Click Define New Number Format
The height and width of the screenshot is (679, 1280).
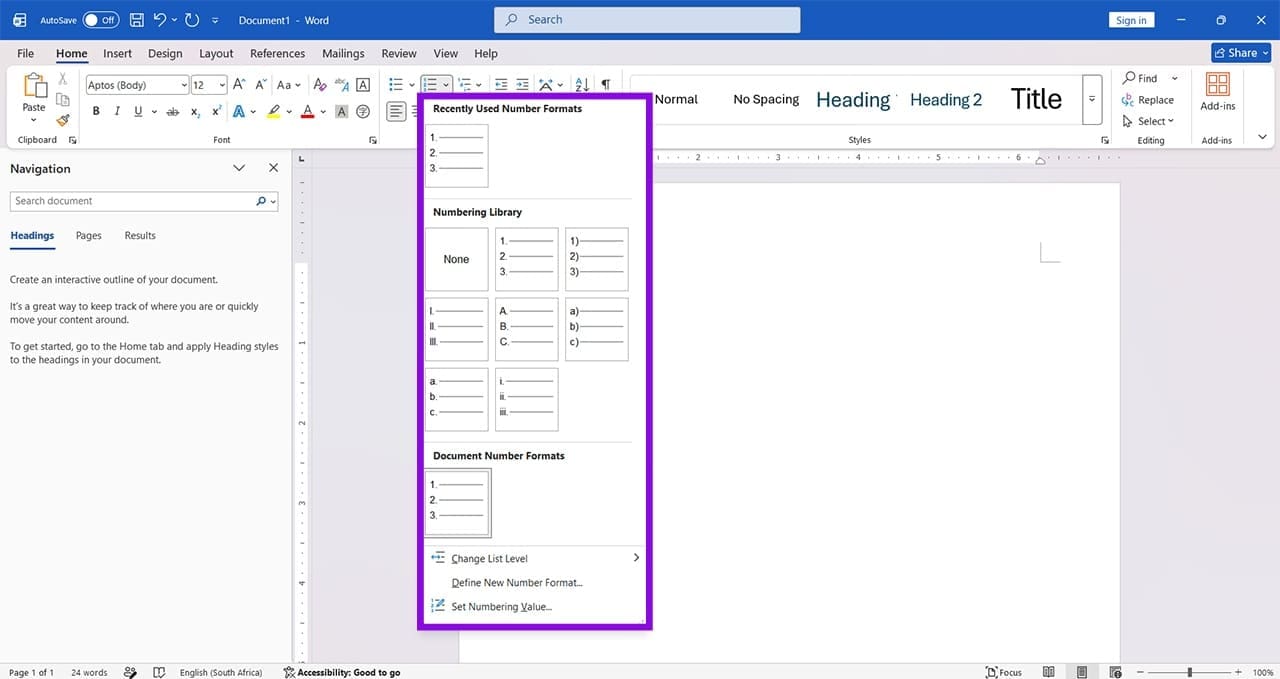click(x=534, y=582)
